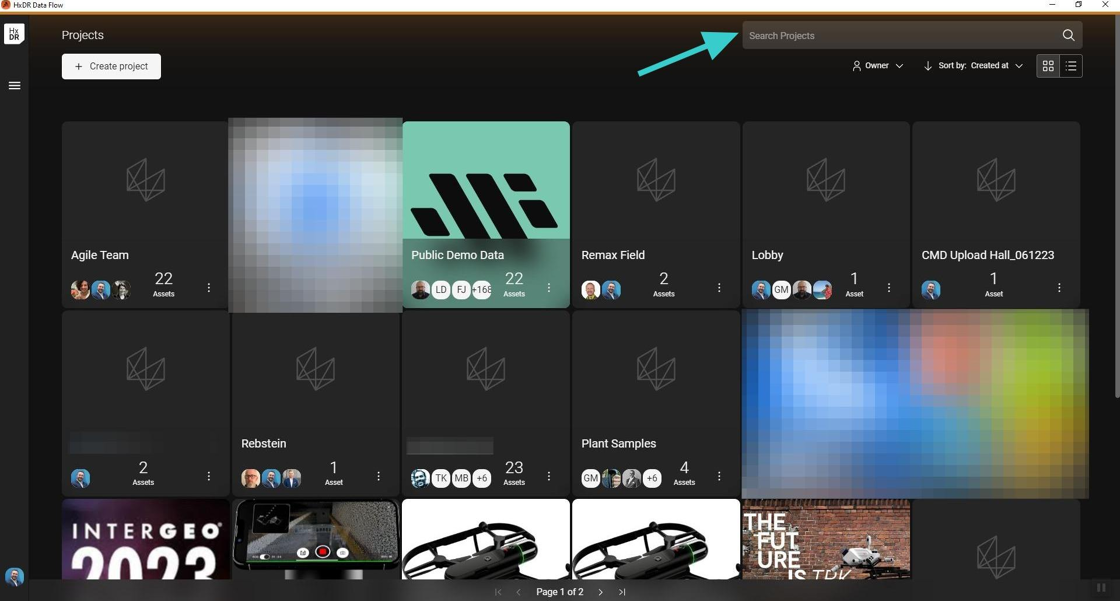Expand the Owner filter dropdown
Image resolution: width=1120 pixels, height=601 pixels.
coord(877,66)
